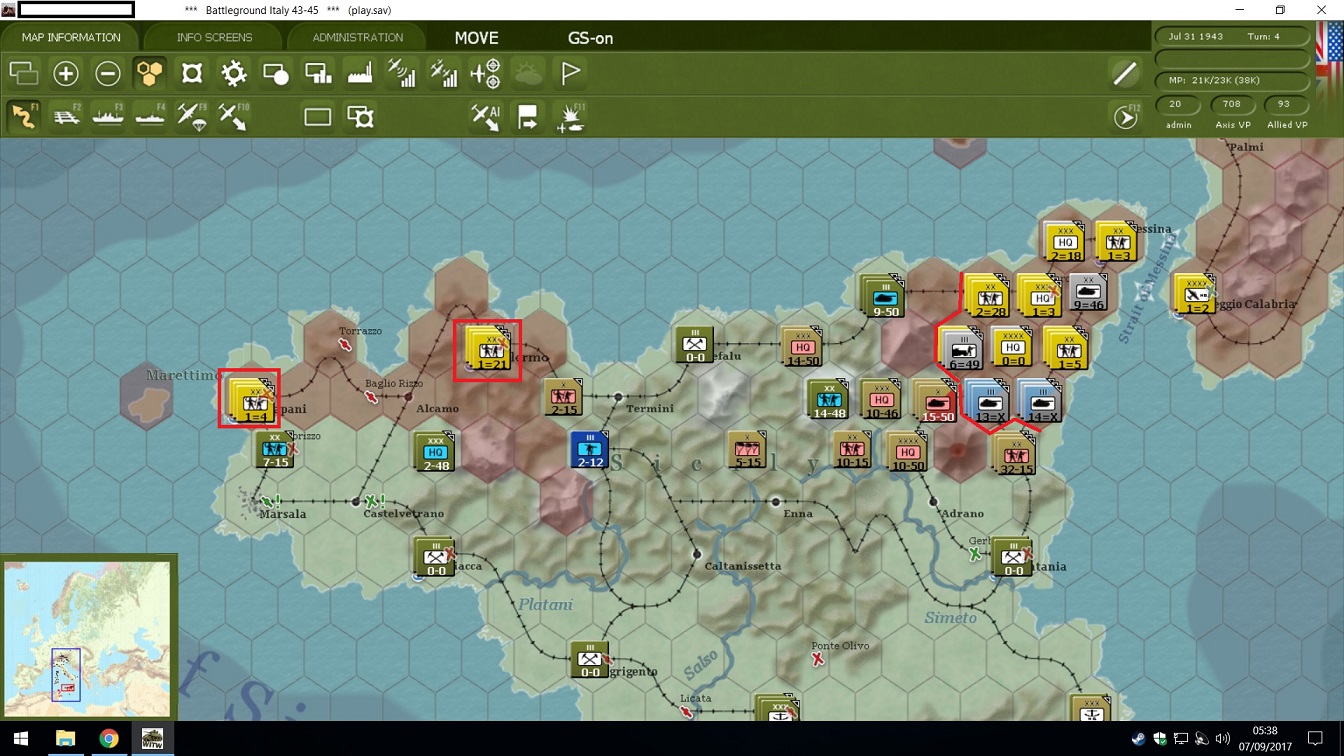Select the yellow 1=4 unit at Trapani

(250, 400)
